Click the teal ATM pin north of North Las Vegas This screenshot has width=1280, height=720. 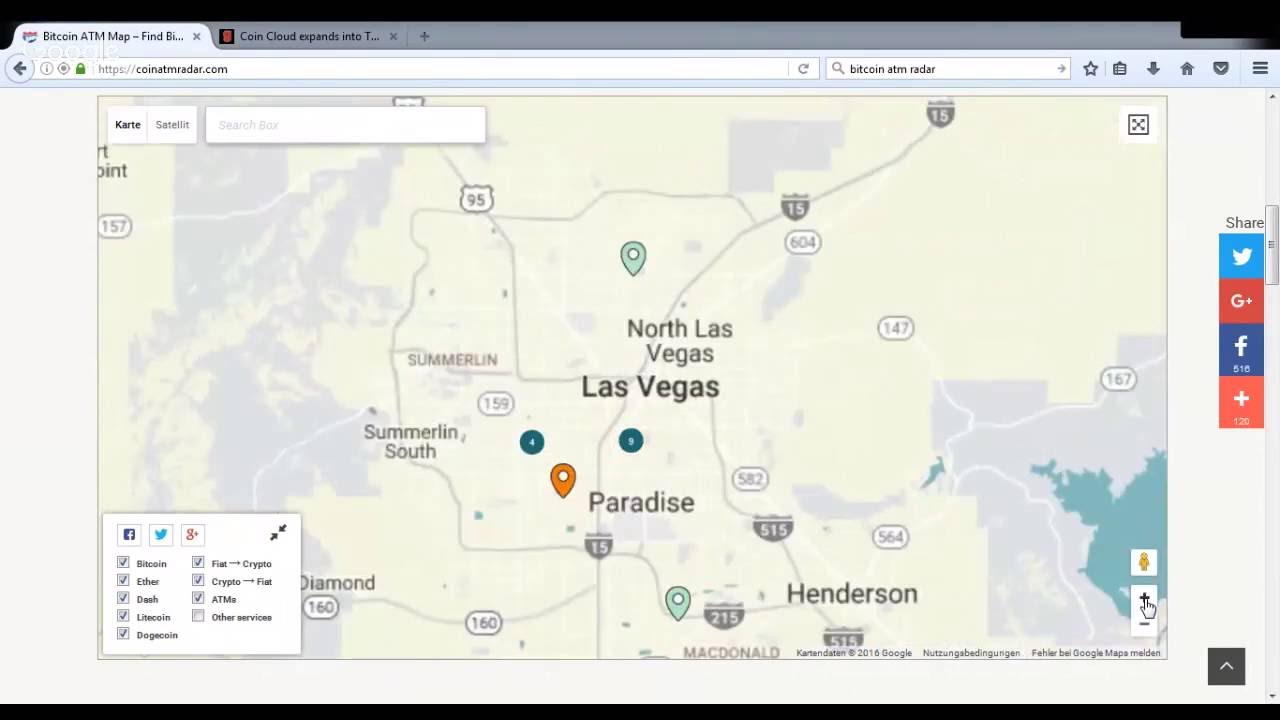point(633,258)
